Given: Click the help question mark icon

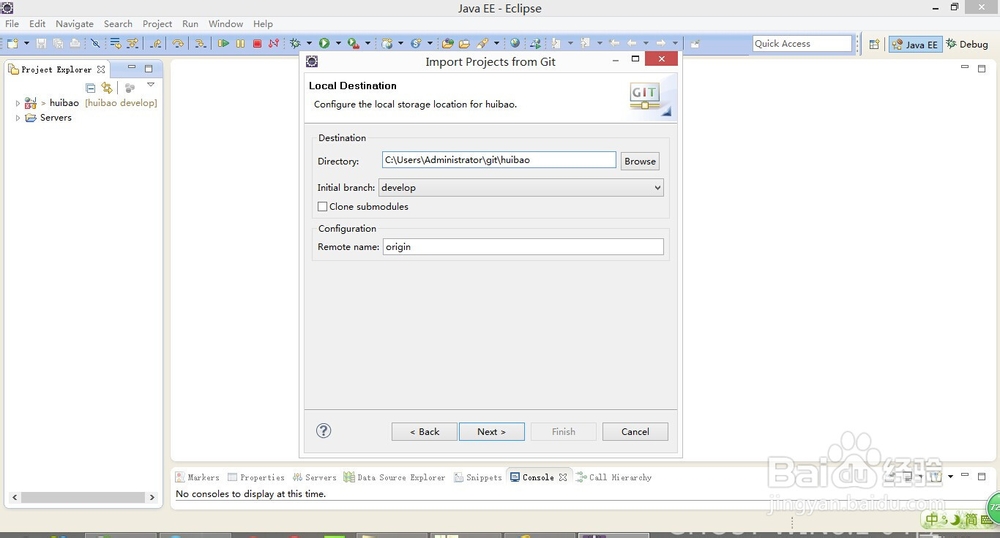Looking at the screenshot, I should click(x=323, y=431).
